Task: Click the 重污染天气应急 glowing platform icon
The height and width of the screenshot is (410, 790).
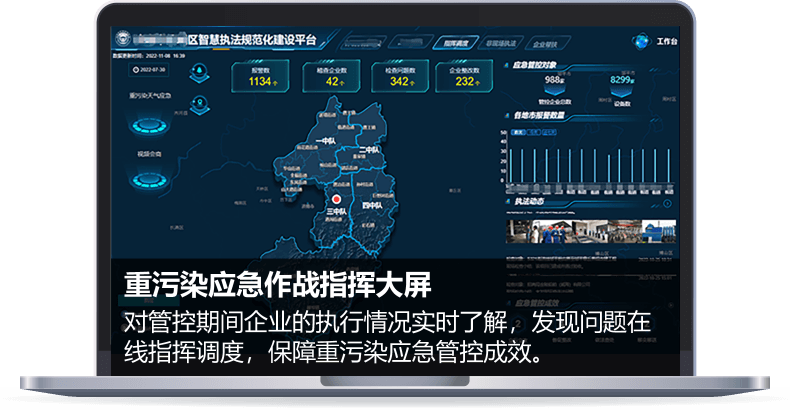Action: (151, 126)
